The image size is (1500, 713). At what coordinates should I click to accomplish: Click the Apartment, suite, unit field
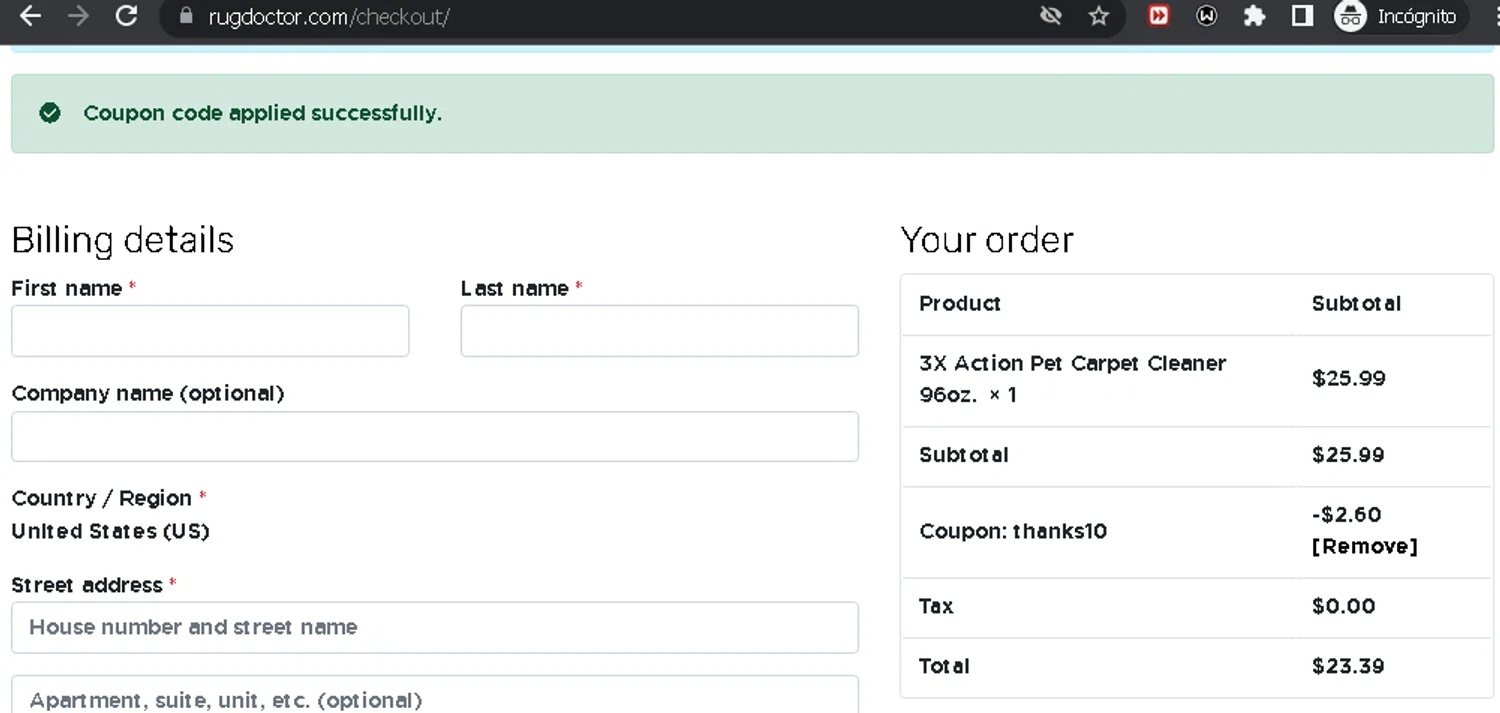(434, 698)
